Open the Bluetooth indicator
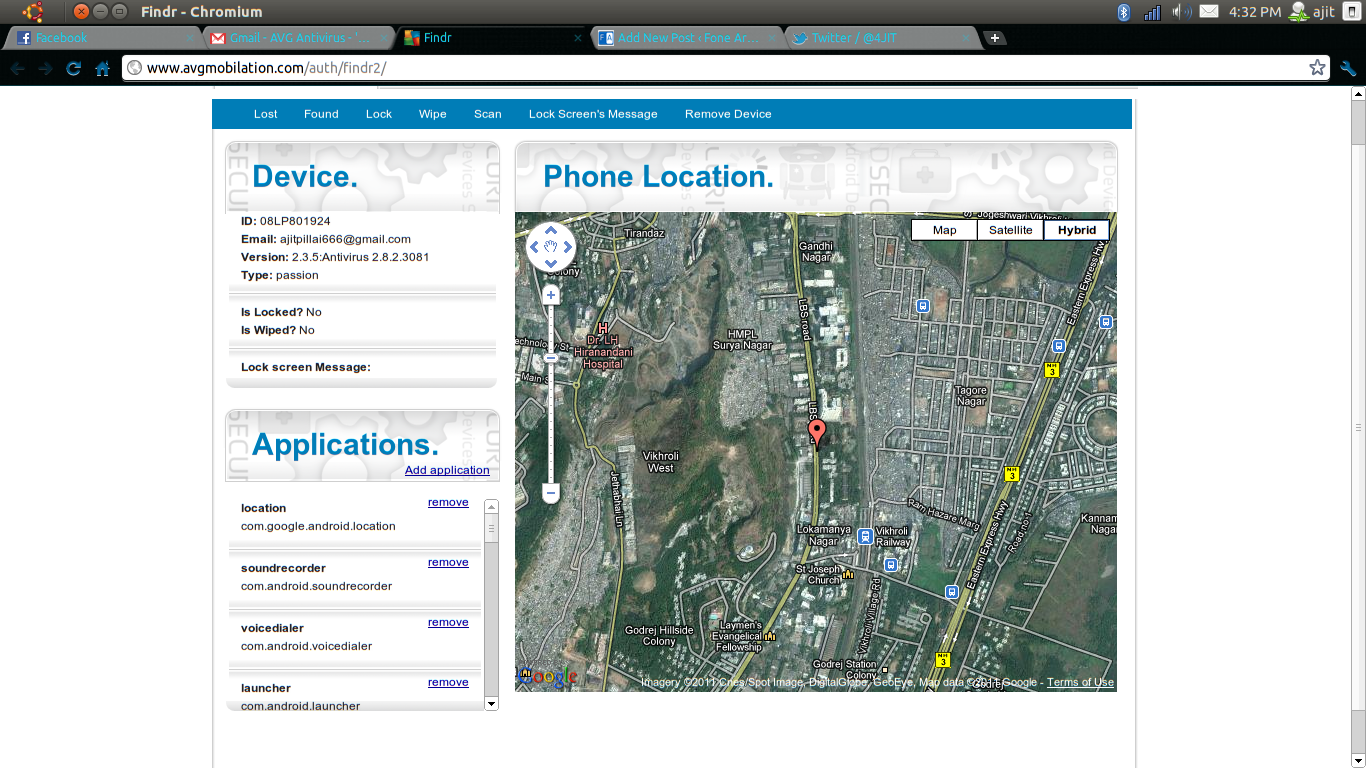The height and width of the screenshot is (768, 1366). click(x=1123, y=12)
